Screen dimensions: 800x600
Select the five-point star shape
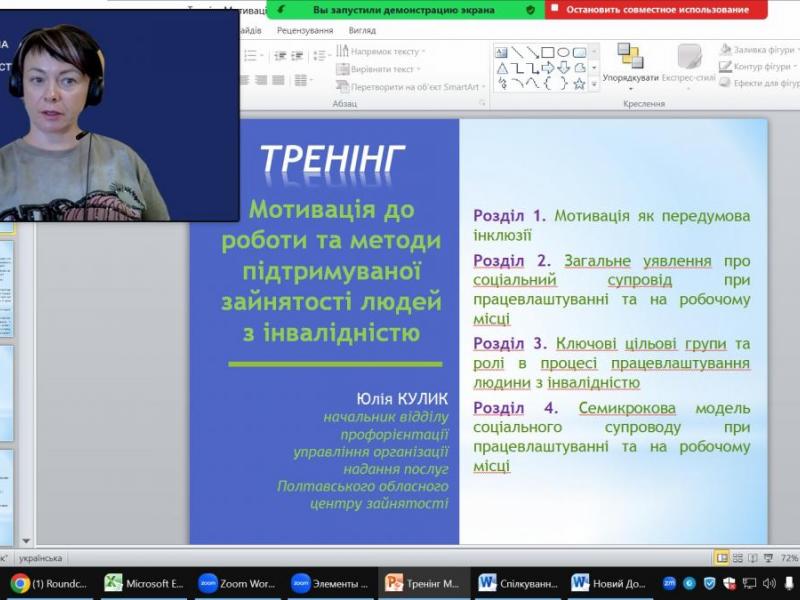click(x=579, y=84)
